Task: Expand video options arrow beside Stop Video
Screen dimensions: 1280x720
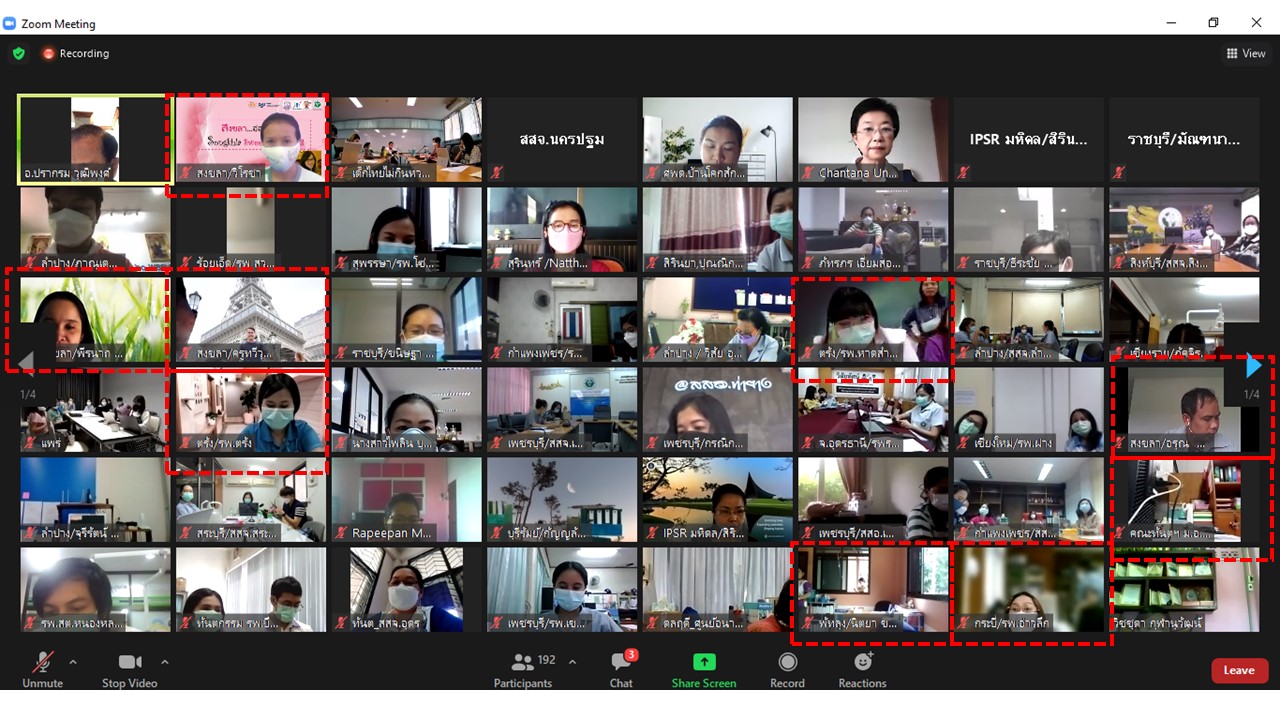Action: pyautogui.click(x=165, y=662)
